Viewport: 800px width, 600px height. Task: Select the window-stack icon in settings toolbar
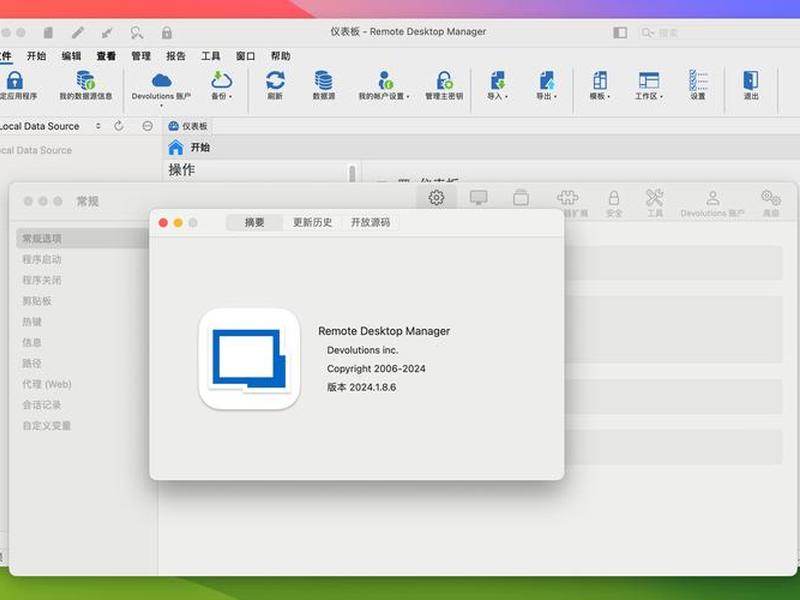(521, 197)
